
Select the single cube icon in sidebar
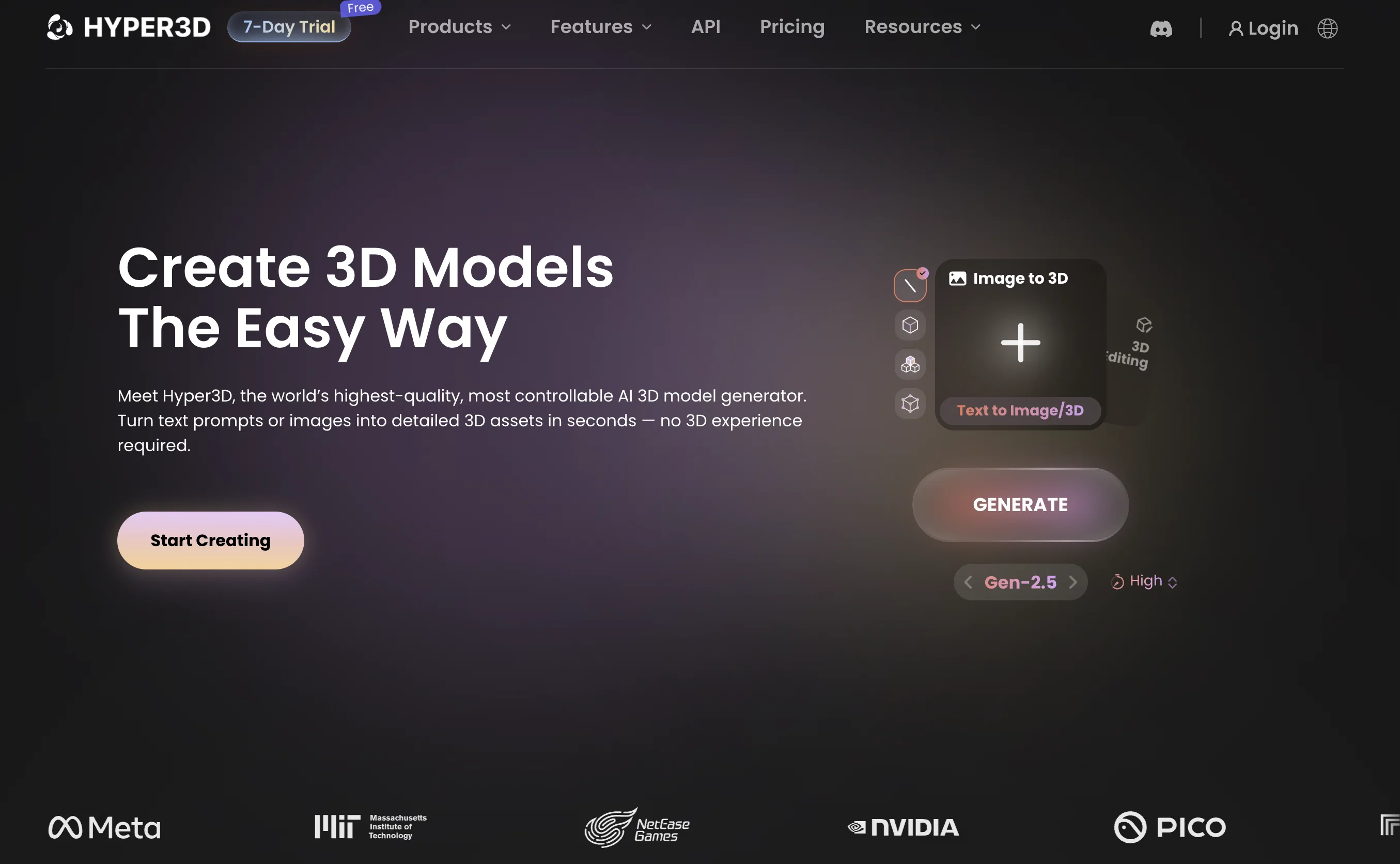click(910, 325)
